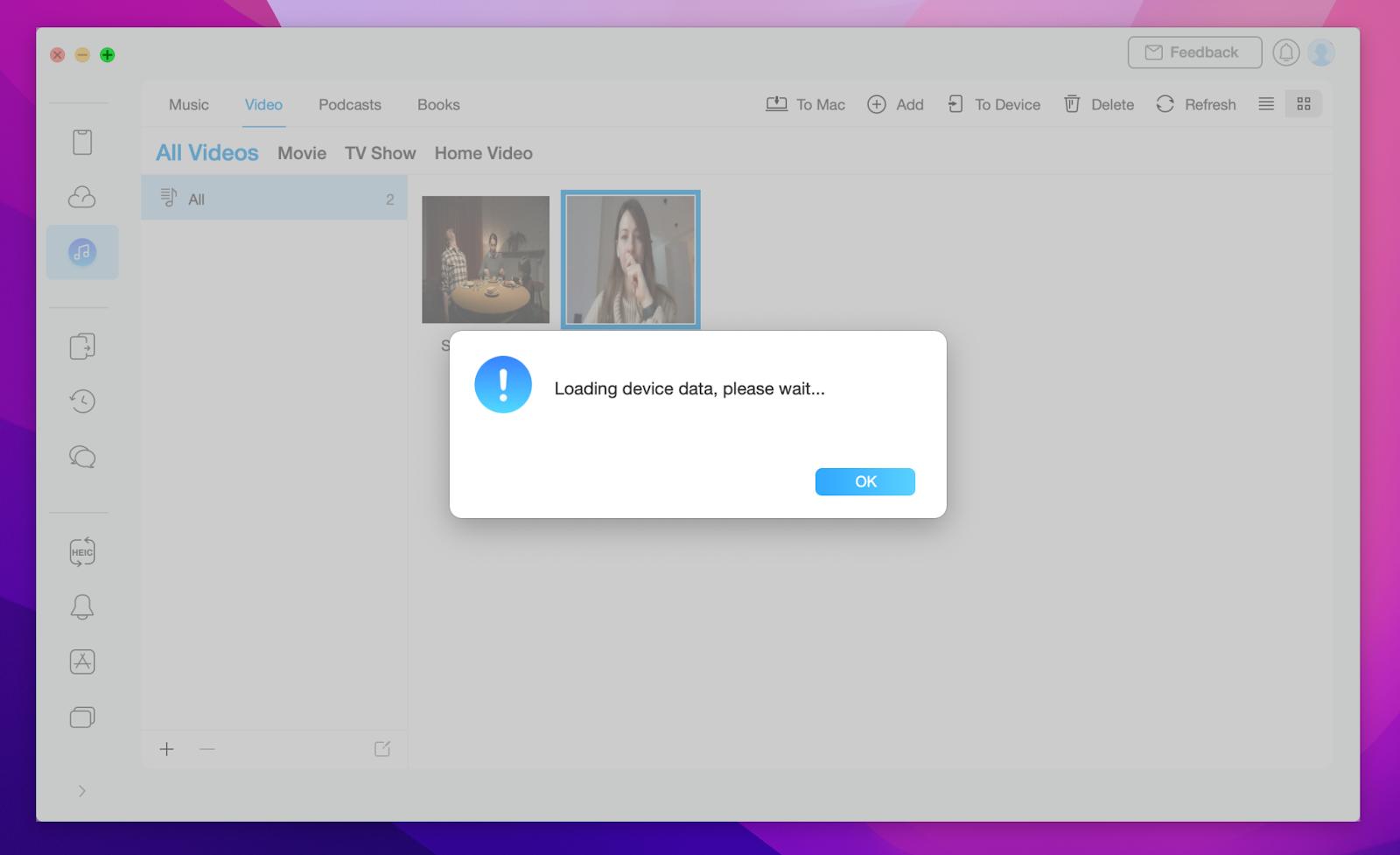Open the phone transfer sidebar icon
This screenshot has width=1400, height=855.
point(82,347)
